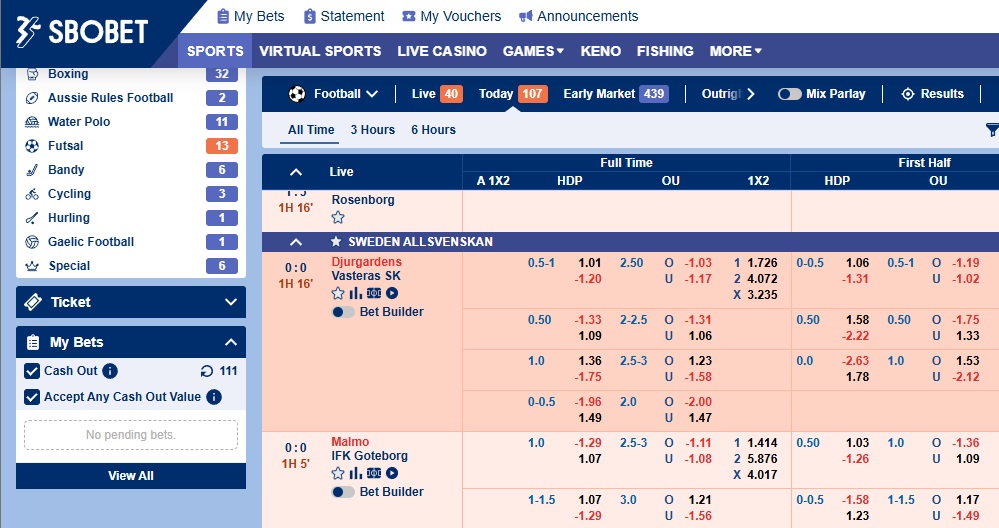Favorite the Rosenborg match star
The height and width of the screenshot is (528, 999).
(338, 217)
